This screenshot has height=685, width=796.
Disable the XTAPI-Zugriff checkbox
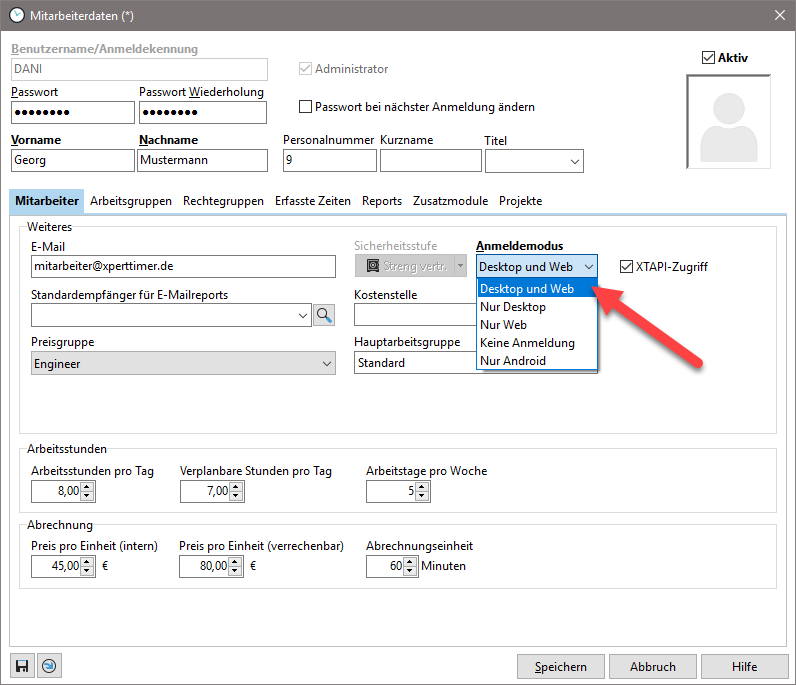[x=627, y=267]
